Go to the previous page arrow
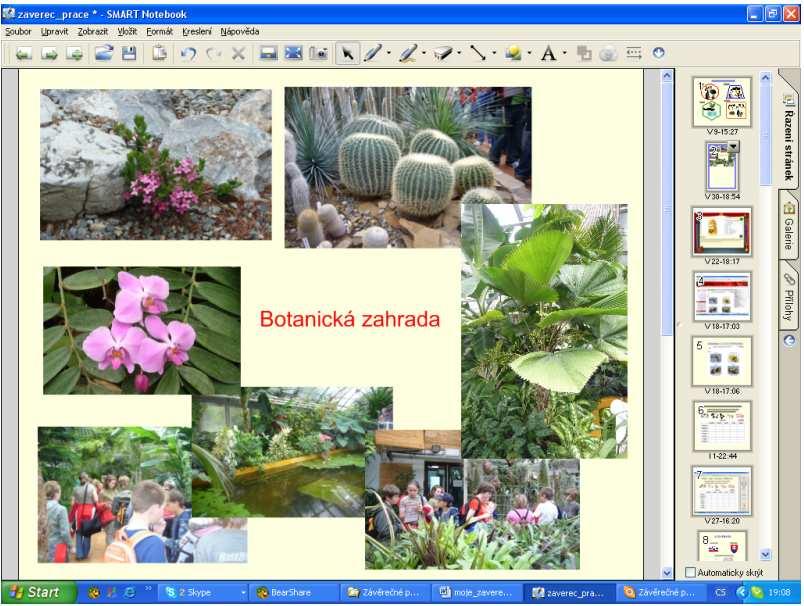 tap(23, 53)
